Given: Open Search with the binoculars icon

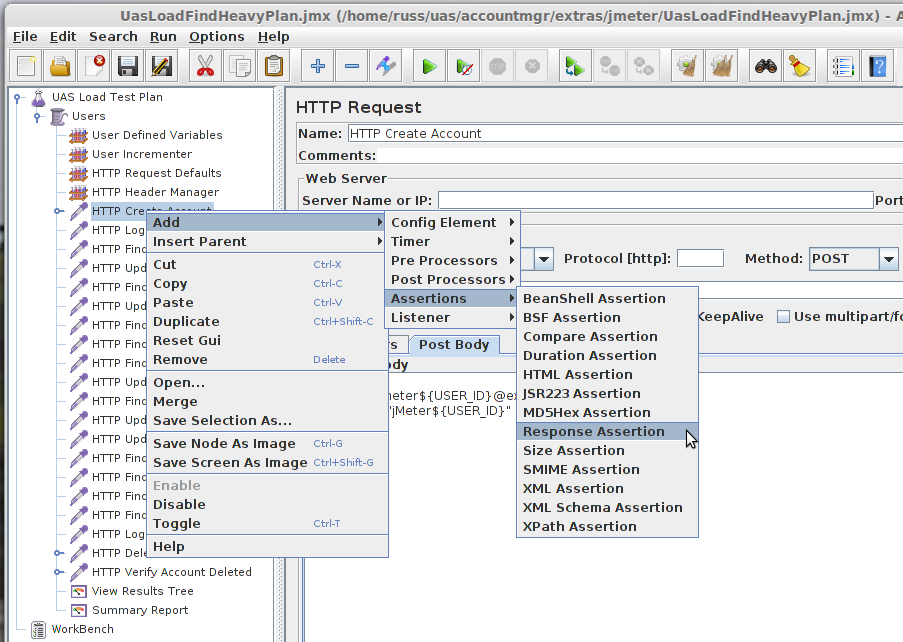Looking at the screenshot, I should click(765, 66).
